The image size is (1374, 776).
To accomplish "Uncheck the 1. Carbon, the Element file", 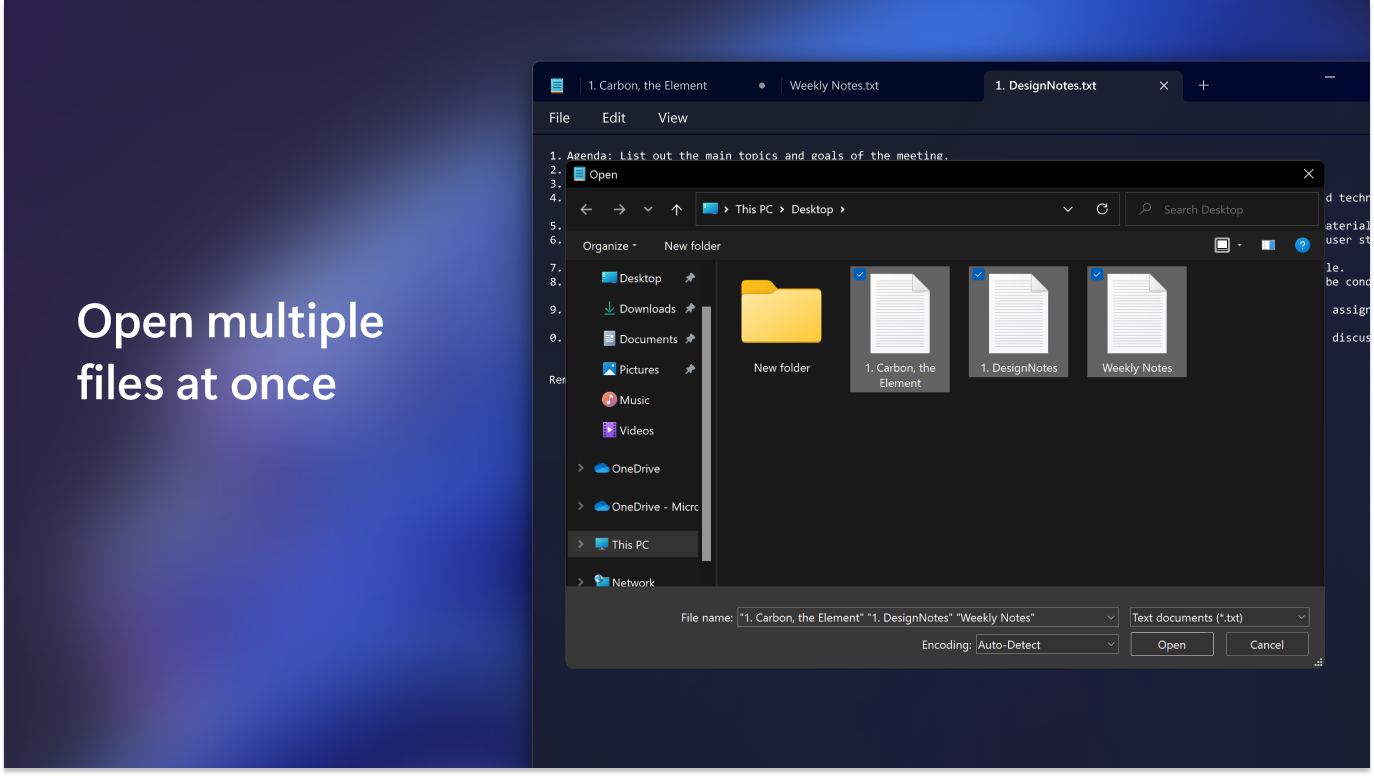I will pos(860,274).
